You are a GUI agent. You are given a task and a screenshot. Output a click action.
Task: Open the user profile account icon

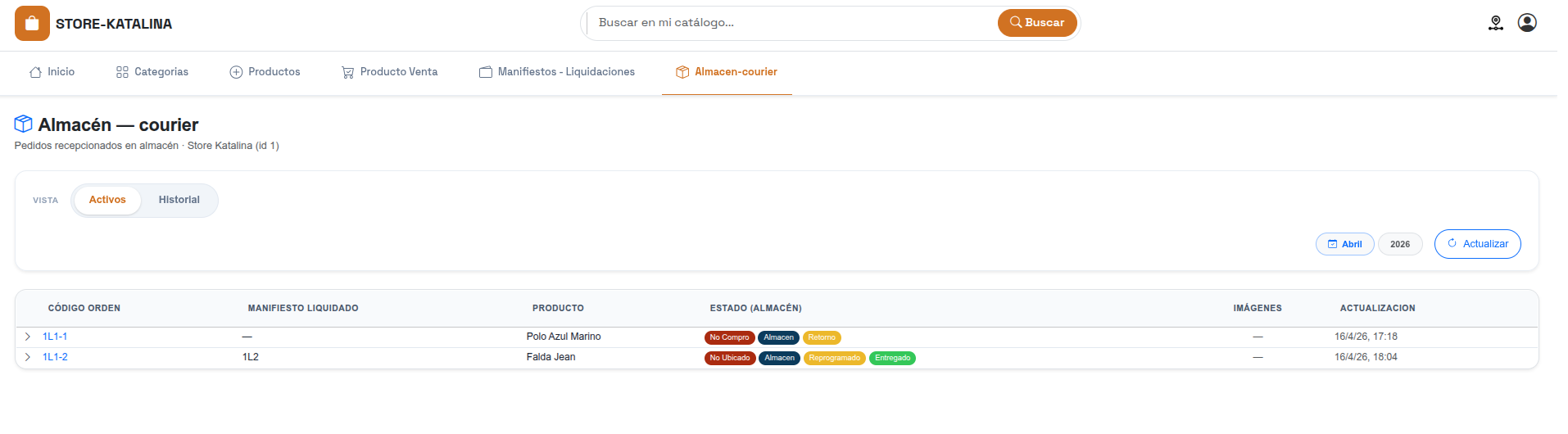[x=1526, y=23]
